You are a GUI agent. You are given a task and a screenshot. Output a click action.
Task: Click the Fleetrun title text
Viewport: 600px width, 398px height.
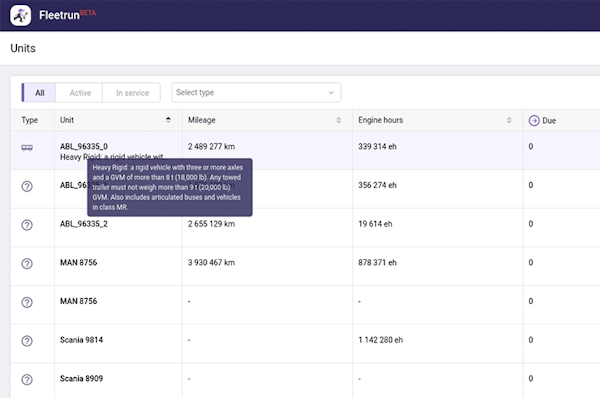[x=59, y=15]
